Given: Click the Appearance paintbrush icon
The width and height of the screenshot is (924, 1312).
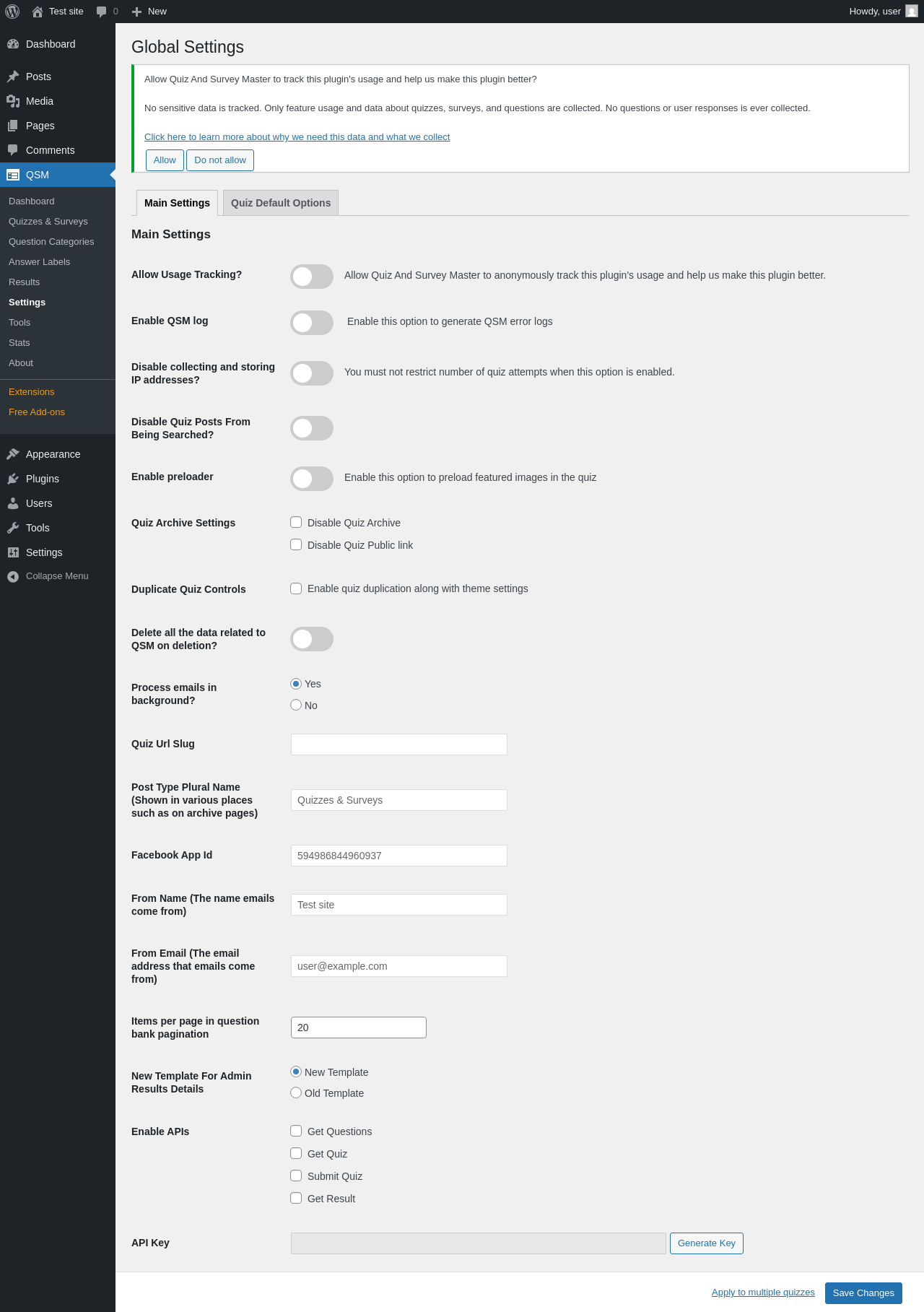Looking at the screenshot, I should [x=13, y=454].
